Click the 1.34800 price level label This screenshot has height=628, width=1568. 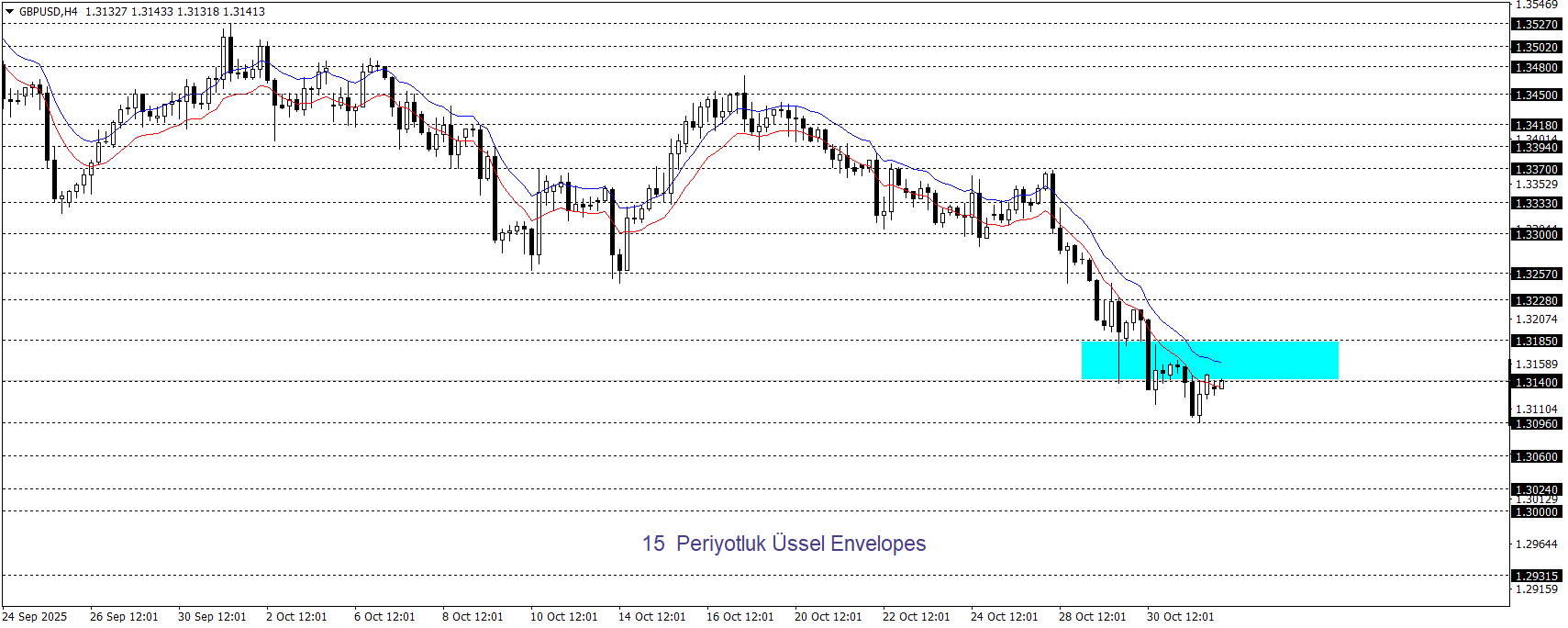pyautogui.click(x=1536, y=68)
